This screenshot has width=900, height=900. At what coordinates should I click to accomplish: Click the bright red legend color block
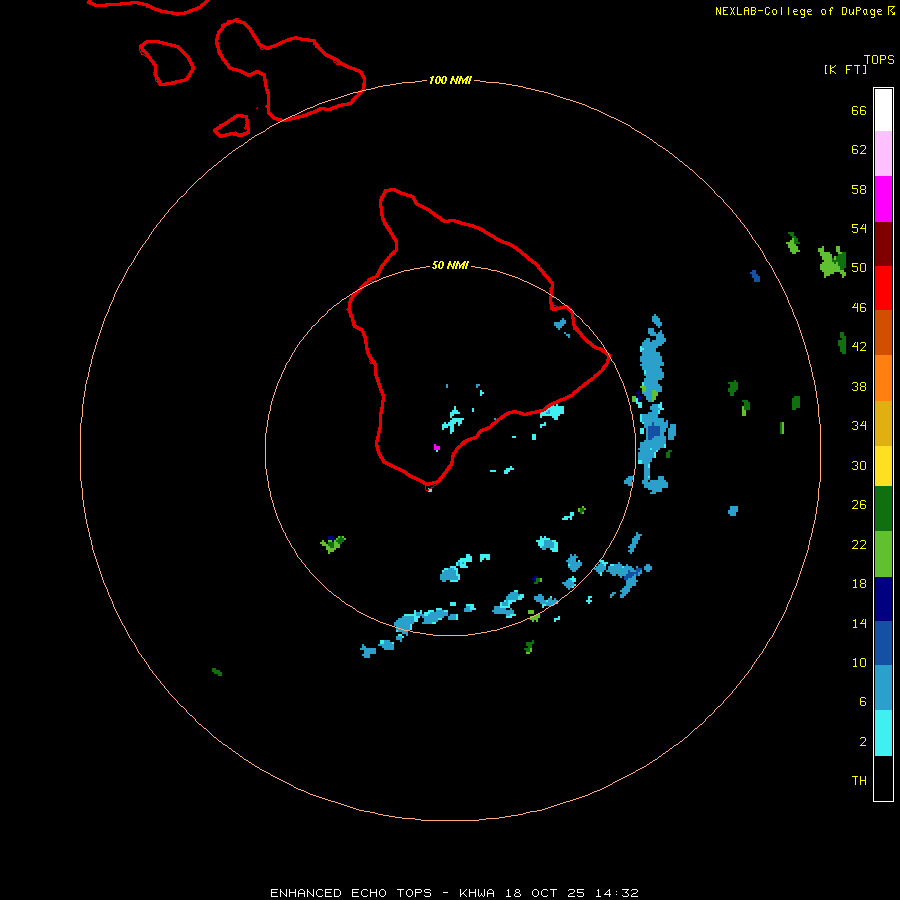883,288
